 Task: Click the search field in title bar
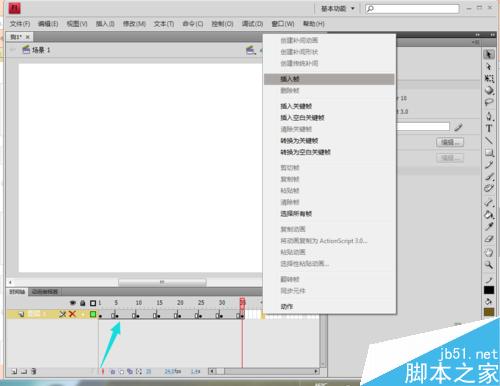[x=412, y=9]
